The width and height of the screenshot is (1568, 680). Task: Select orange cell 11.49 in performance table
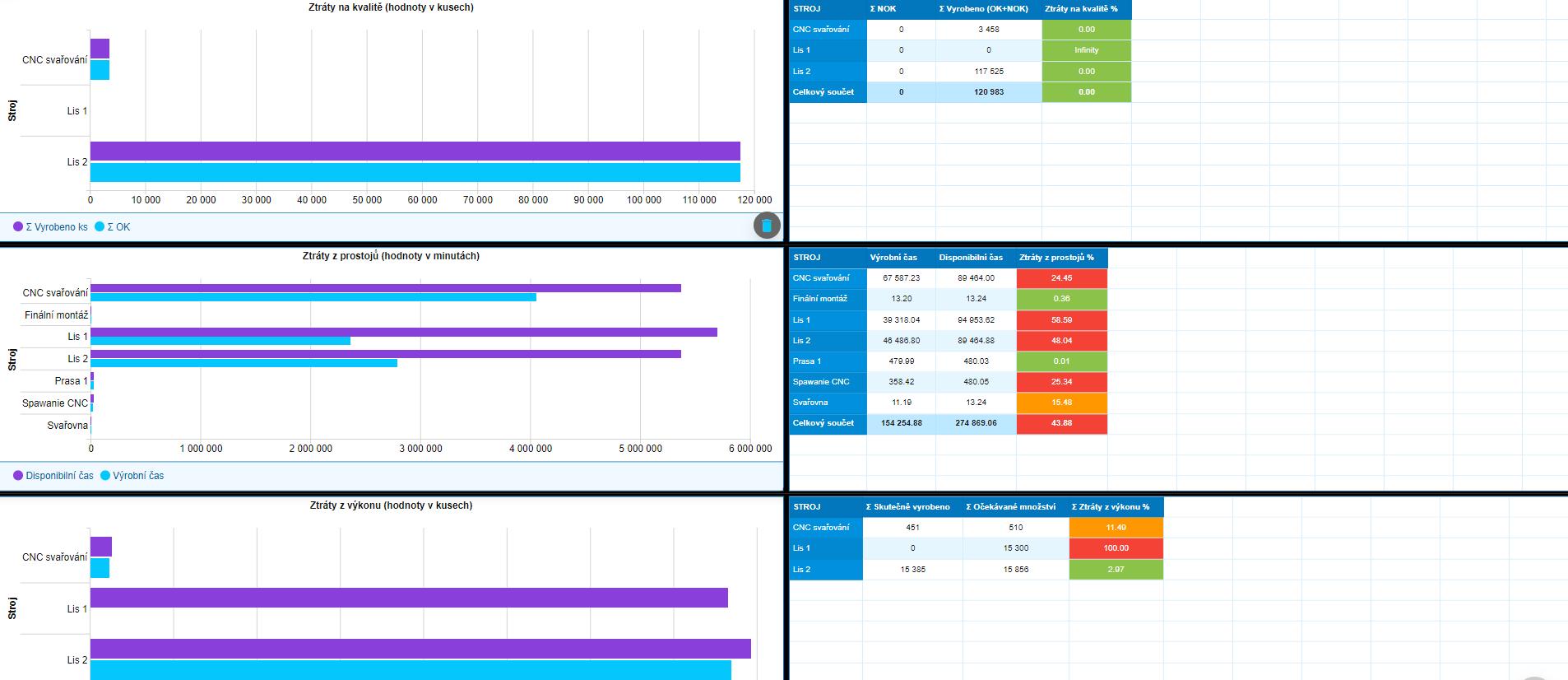(x=1116, y=528)
